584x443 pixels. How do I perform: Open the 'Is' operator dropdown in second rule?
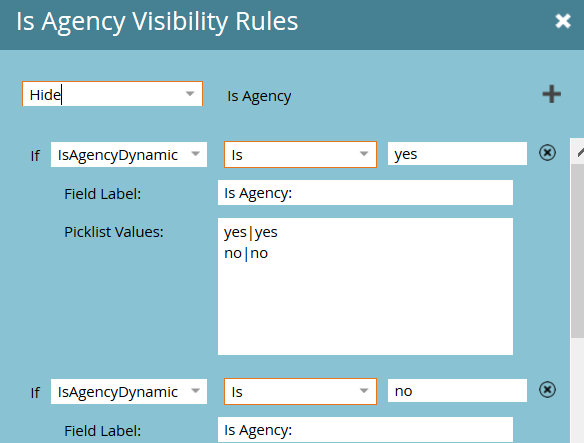pos(364,391)
